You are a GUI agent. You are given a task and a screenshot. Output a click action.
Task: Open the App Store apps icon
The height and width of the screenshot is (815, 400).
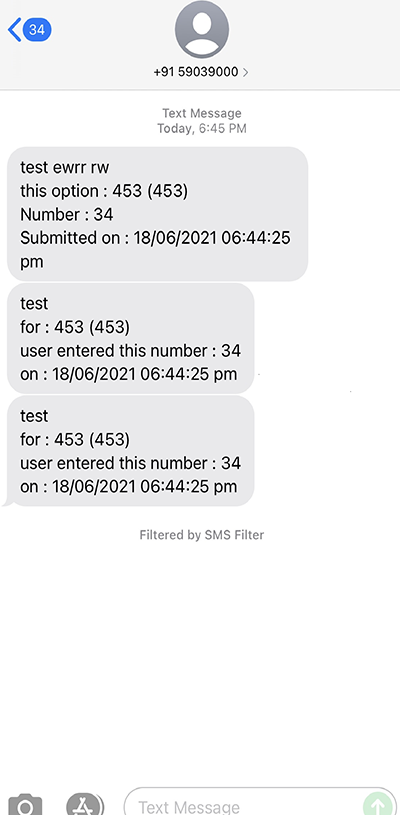click(x=85, y=804)
